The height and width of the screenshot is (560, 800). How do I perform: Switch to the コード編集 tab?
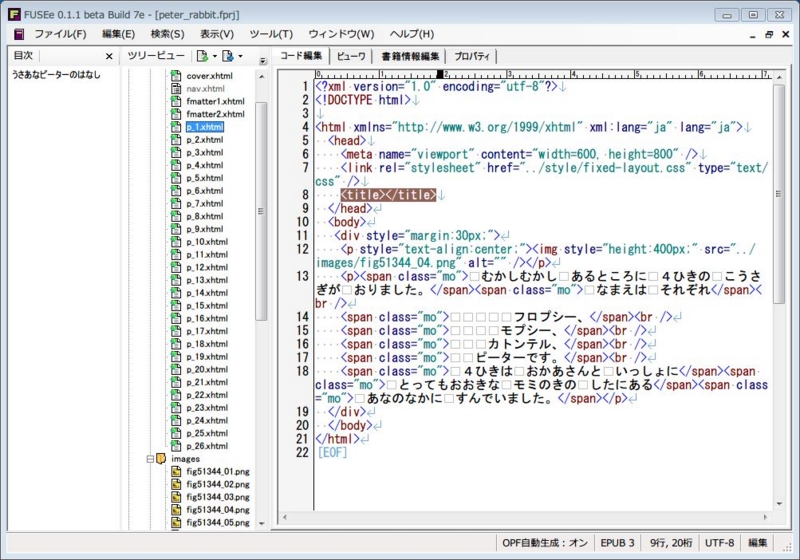301,56
